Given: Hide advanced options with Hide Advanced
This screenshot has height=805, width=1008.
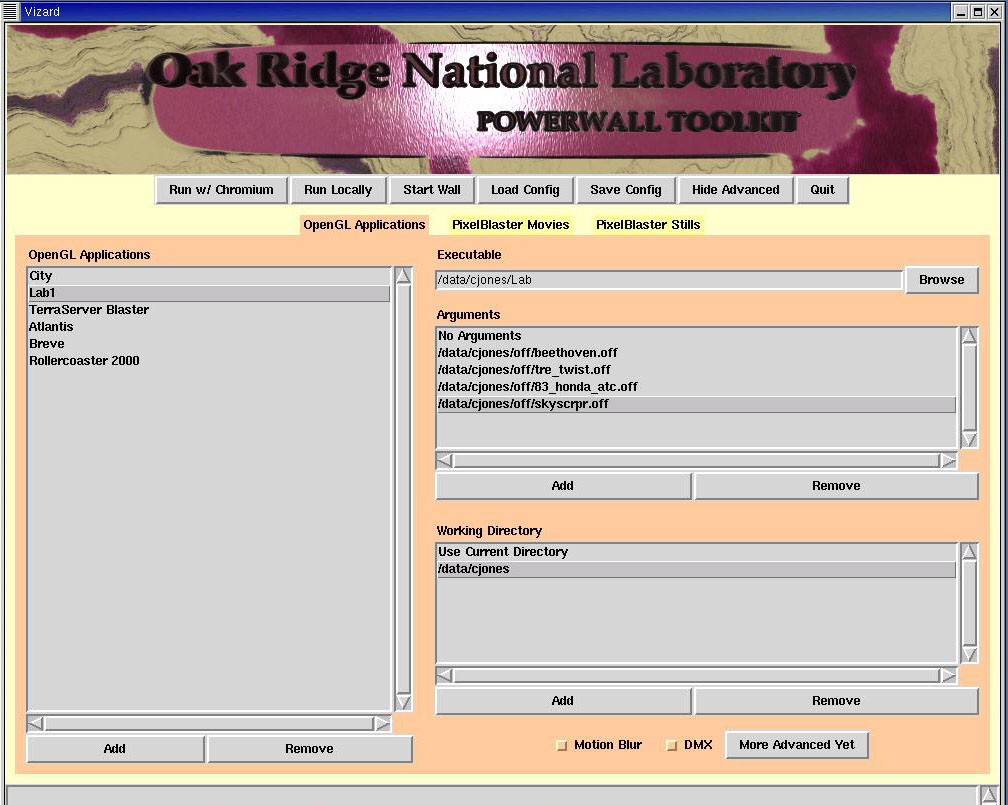Looking at the screenshot, I should (735, 190).
